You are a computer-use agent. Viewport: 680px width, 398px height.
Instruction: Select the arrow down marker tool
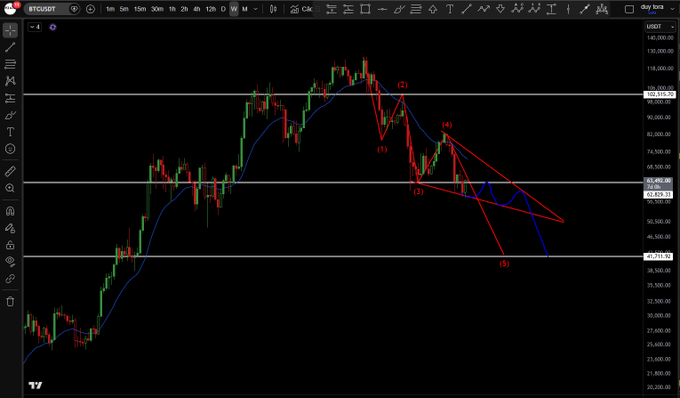(500, 9)
